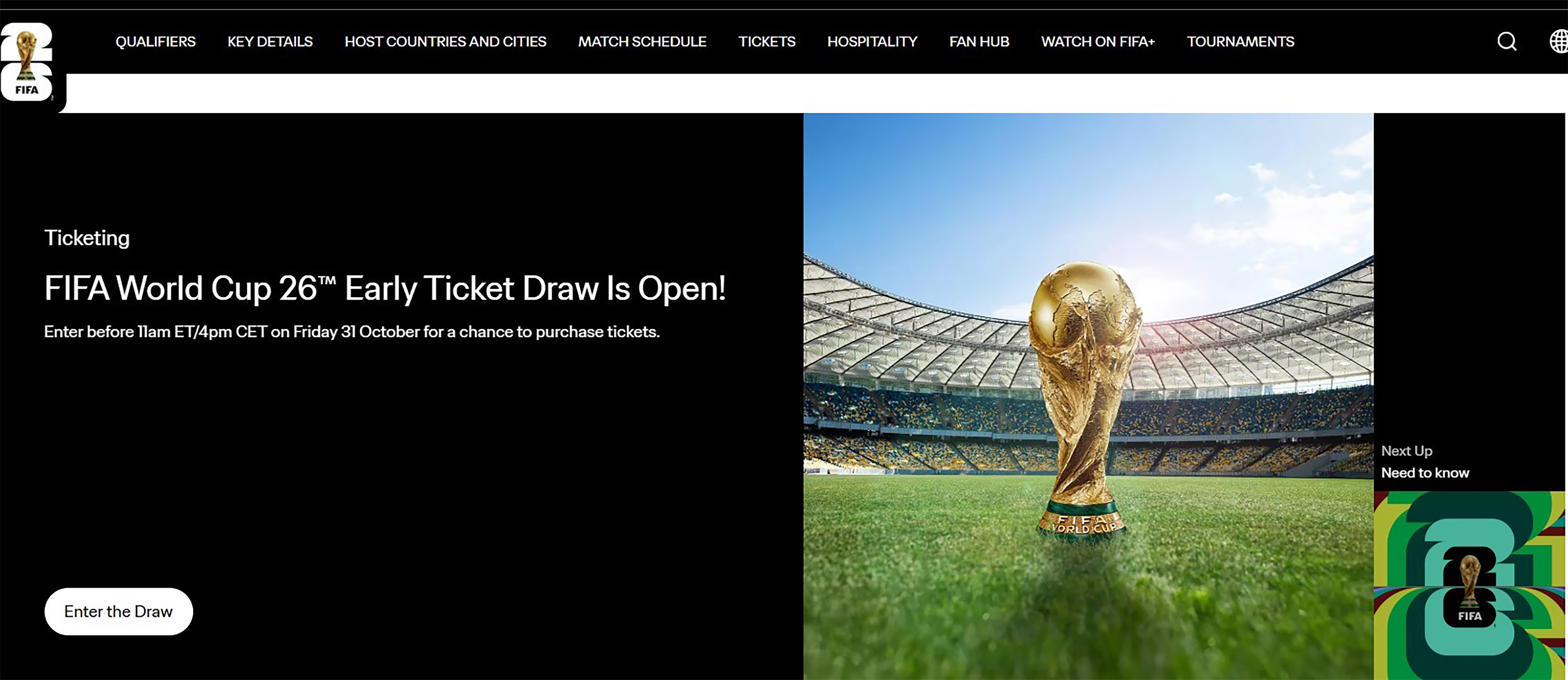
Task: Expand the Tournaments menu
Action: (1241, 41)
